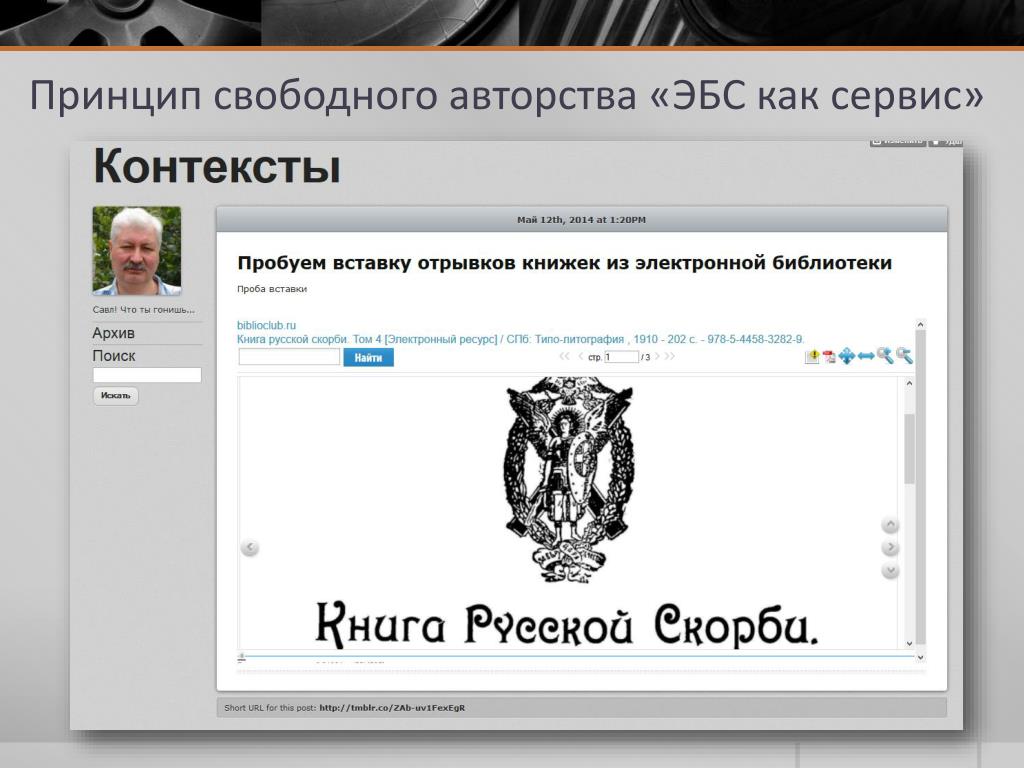Viewport: 1024px width, 768px height.
Task: Go to the previous page with single left arrow
Action: tap(581, 357)
